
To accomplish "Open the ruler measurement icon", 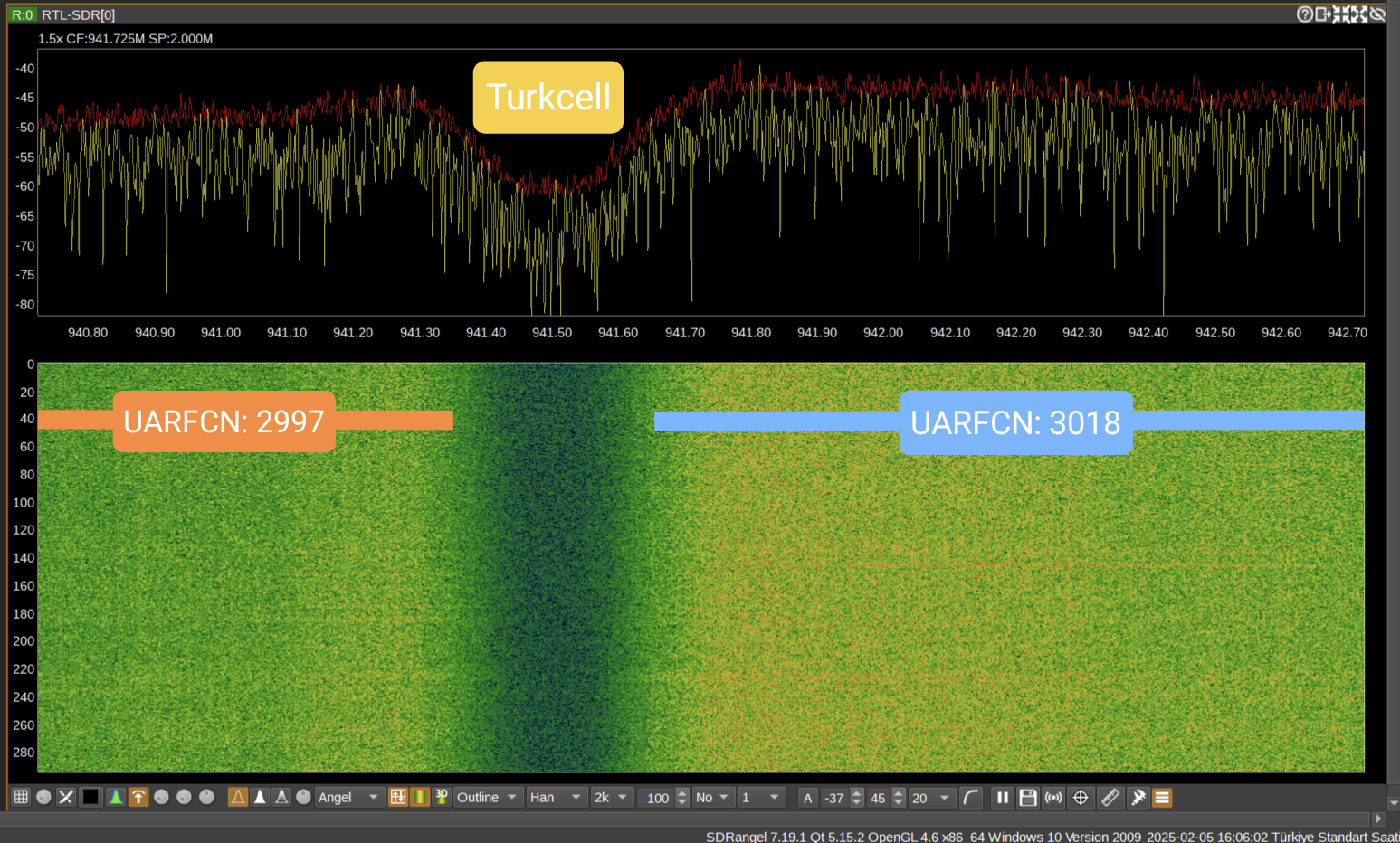I will 1110,797.
